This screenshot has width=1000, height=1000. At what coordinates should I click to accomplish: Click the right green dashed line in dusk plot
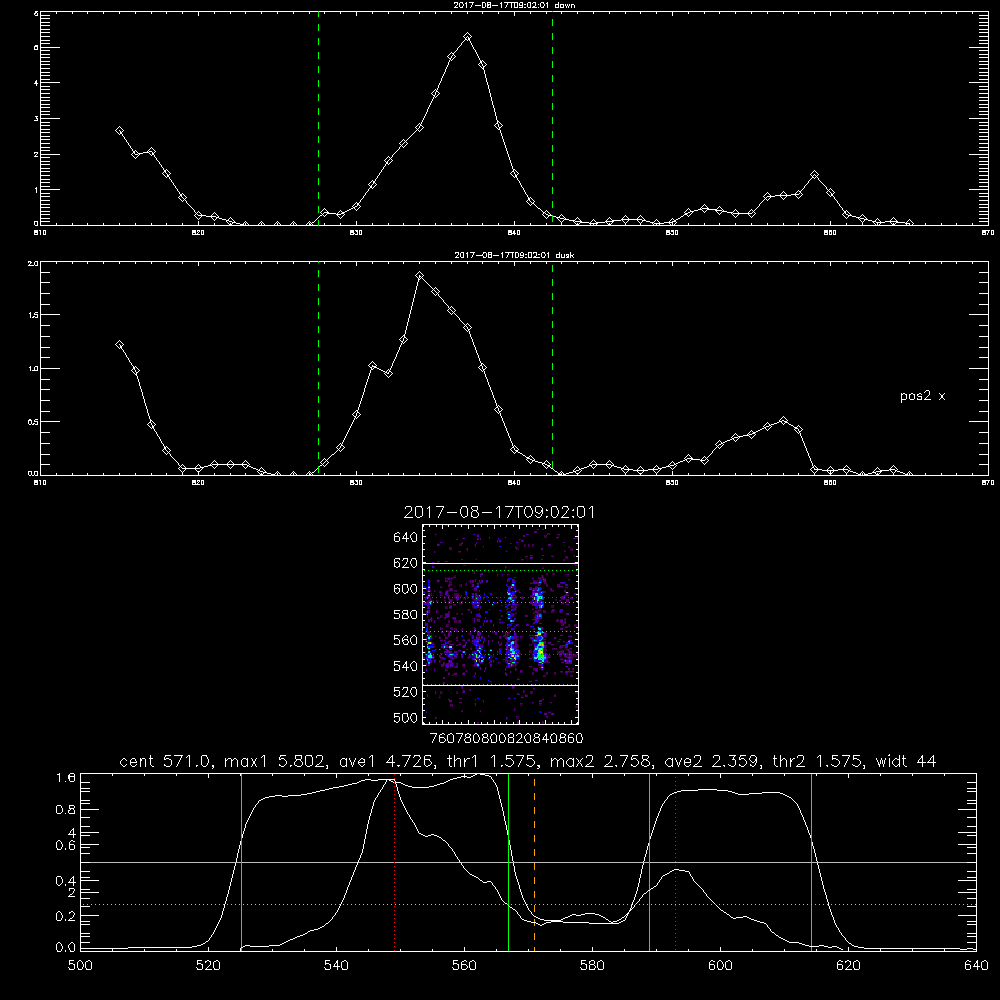pos(552,368)
